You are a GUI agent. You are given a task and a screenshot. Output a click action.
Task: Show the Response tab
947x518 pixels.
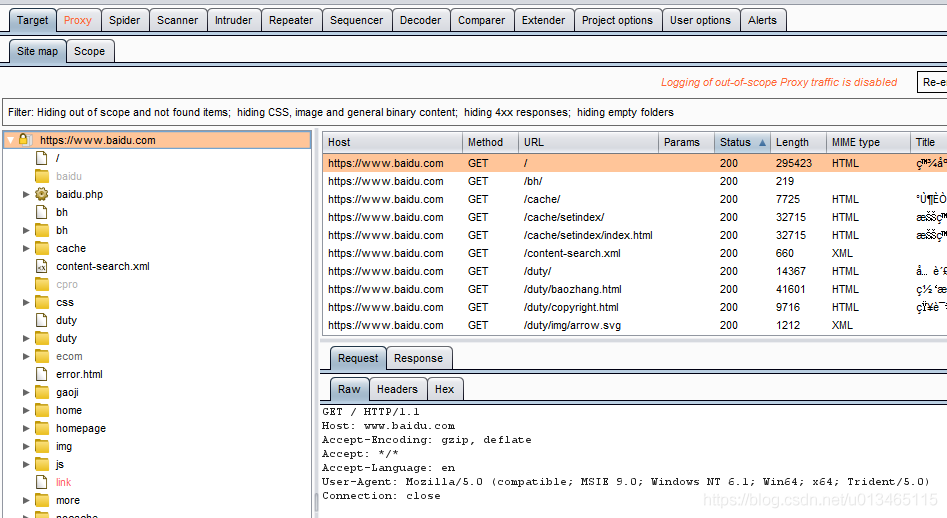[x=419, y=358]
